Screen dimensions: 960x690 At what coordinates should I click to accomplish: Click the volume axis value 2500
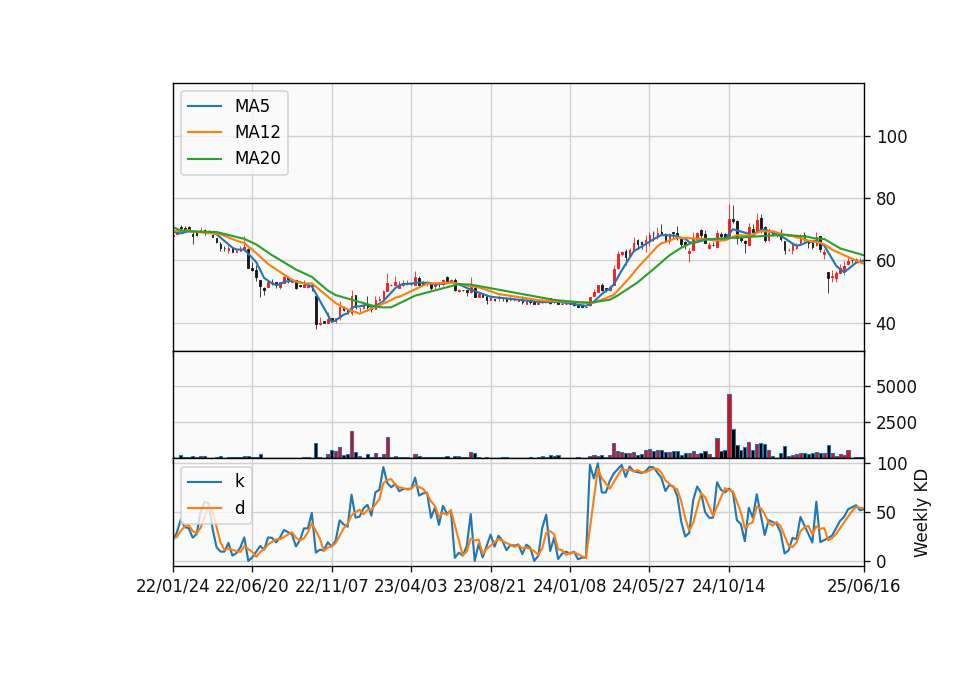(x=896, y=423)
